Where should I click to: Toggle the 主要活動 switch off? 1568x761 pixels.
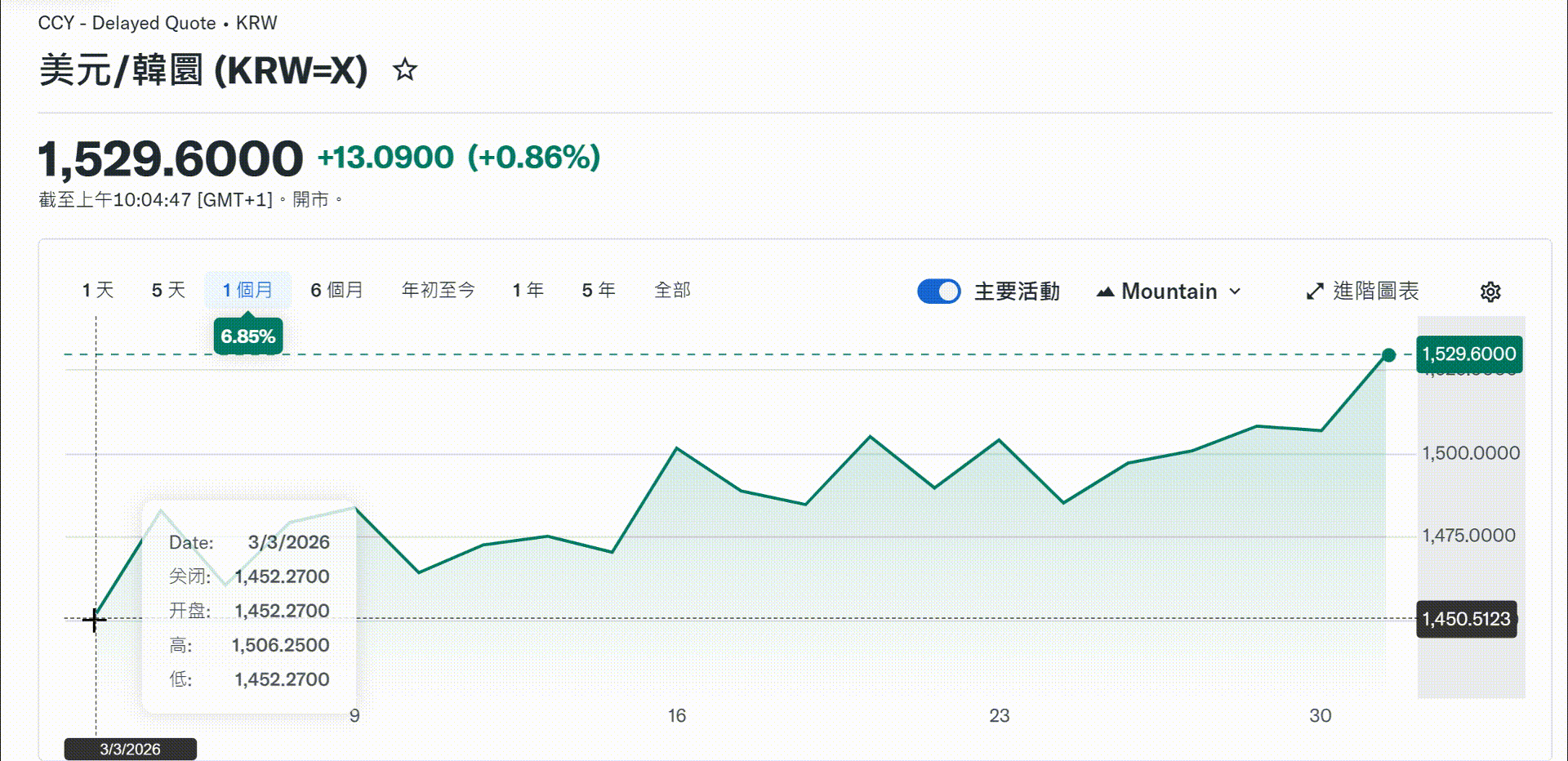coord(939,291)
